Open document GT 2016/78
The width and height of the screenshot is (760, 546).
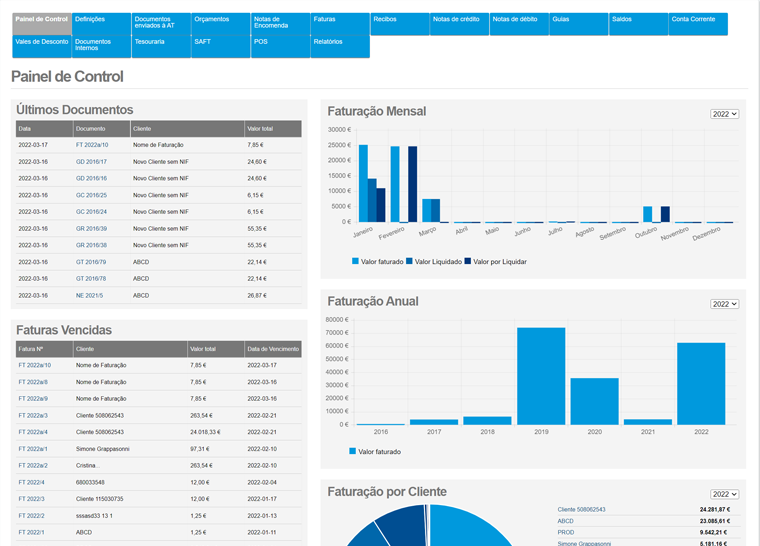coord(91,279)
